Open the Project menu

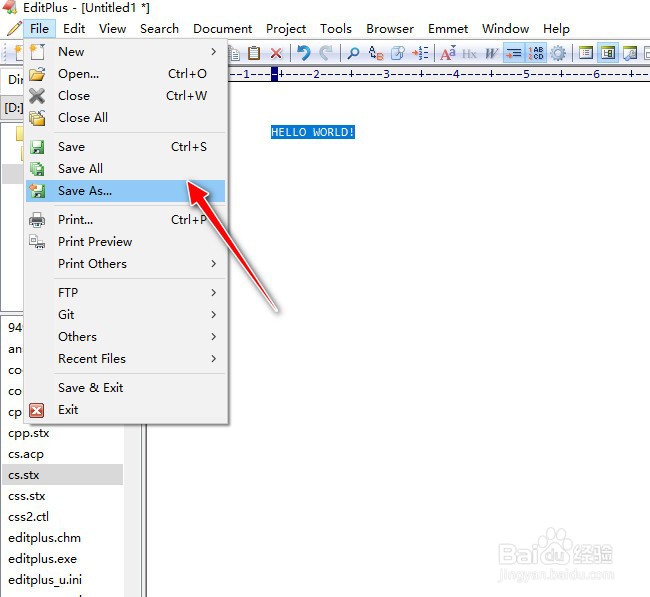(286, 29)
